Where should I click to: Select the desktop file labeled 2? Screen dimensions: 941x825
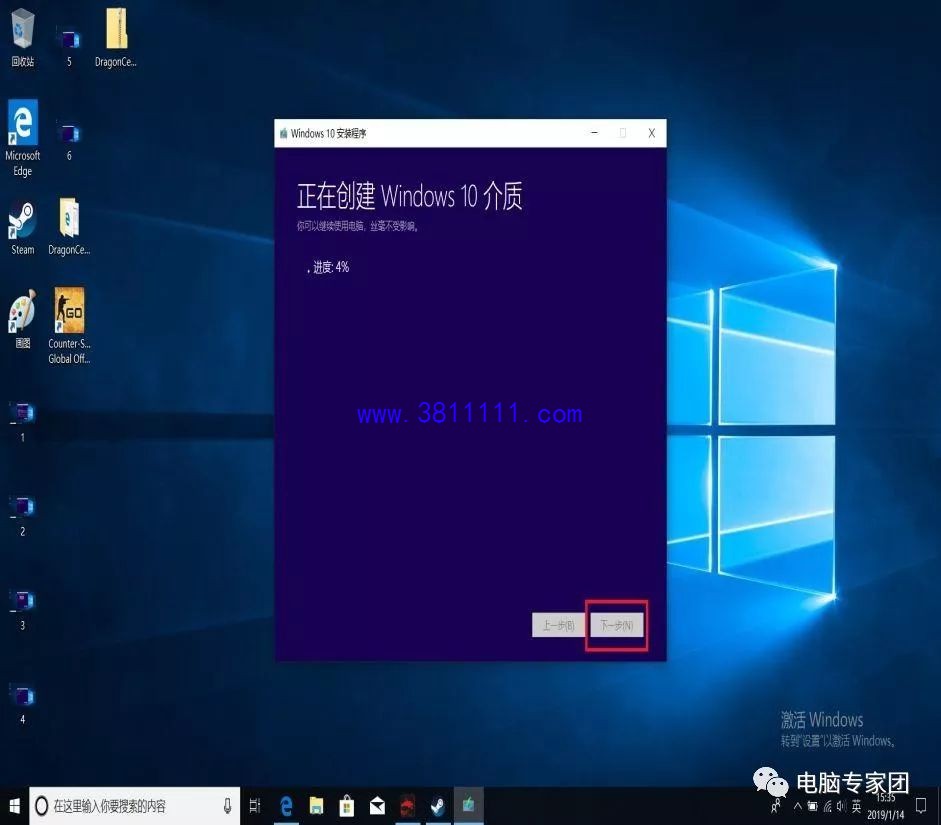23,515
